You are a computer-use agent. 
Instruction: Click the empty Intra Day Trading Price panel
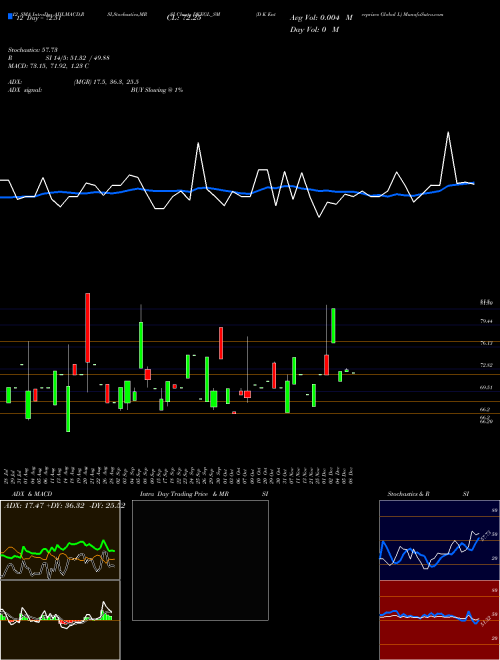[200, 560]
